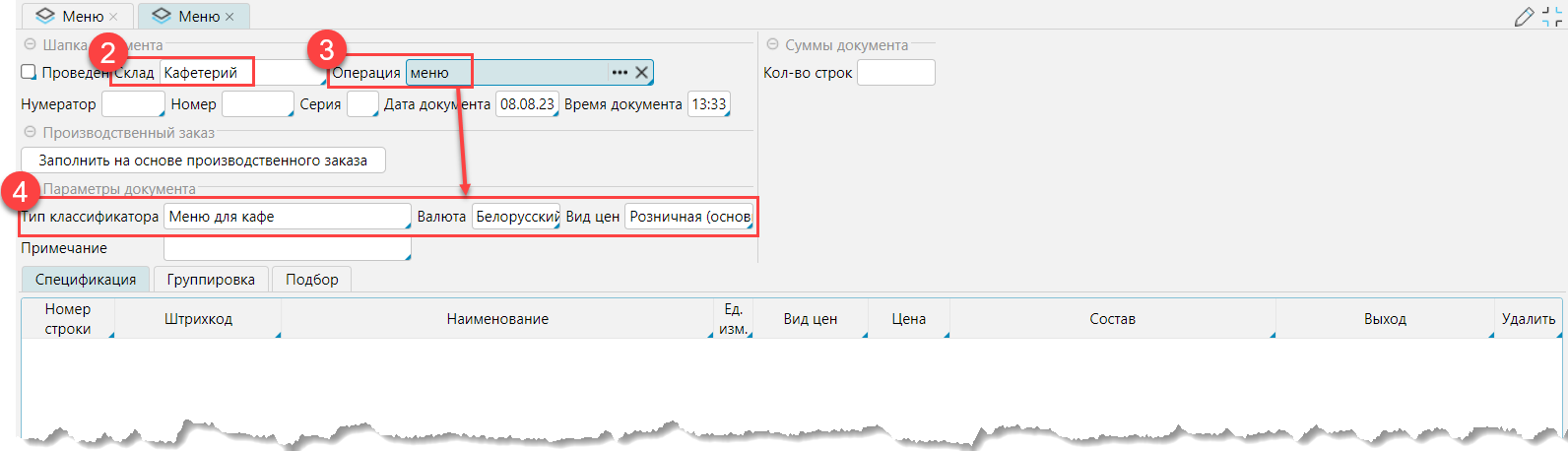Image resolution: width=1568 pixels, height=451 pixels.
Task: Collapse the Суммы документа section
Action: 772,45
